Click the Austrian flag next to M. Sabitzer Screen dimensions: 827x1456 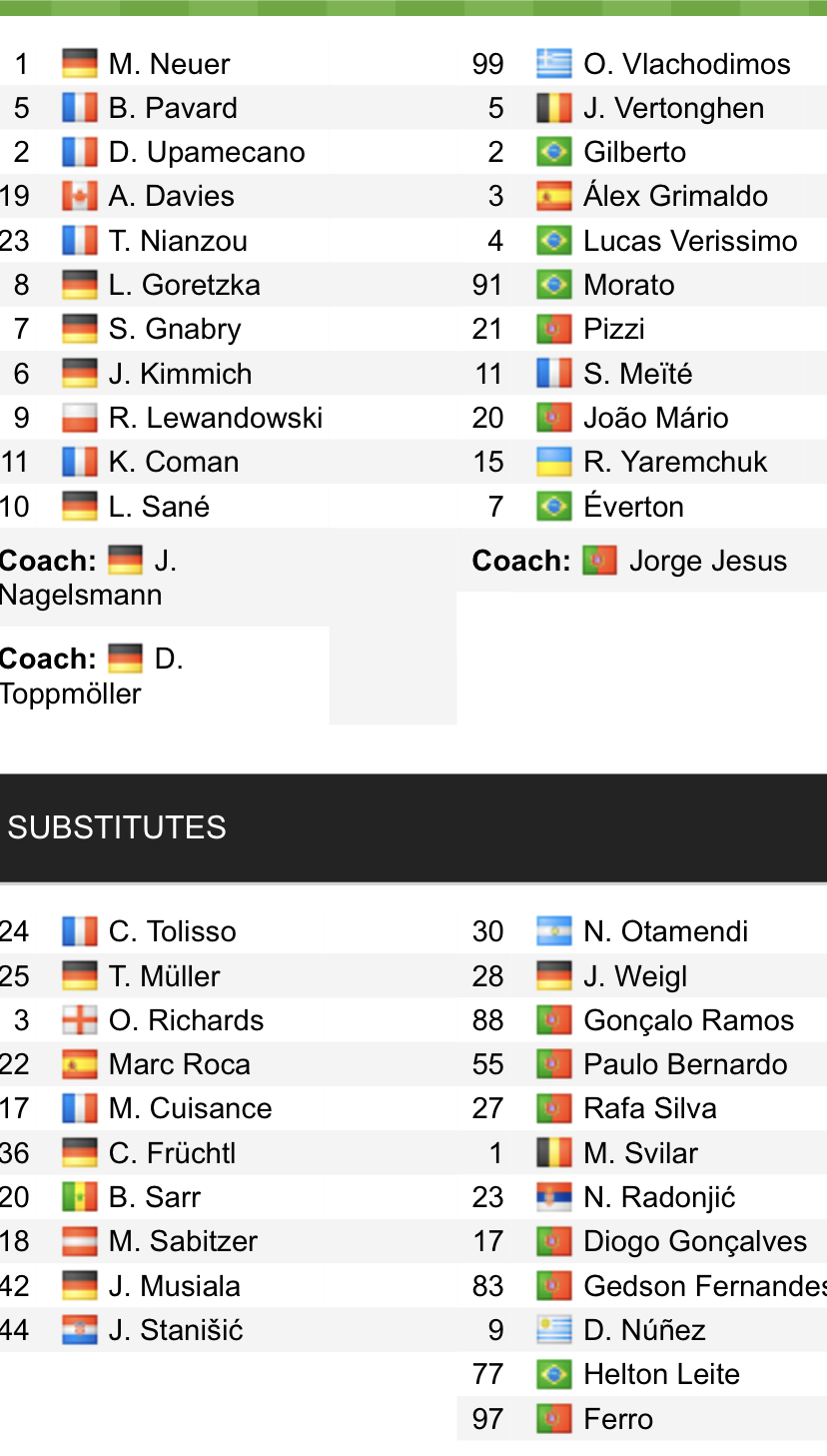(79, 1241)
